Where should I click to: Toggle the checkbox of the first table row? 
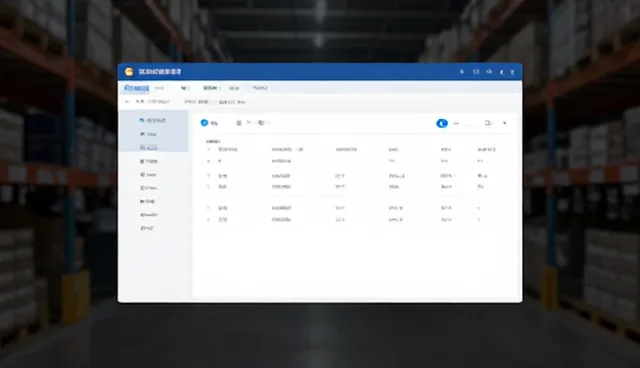click(209, 161)
